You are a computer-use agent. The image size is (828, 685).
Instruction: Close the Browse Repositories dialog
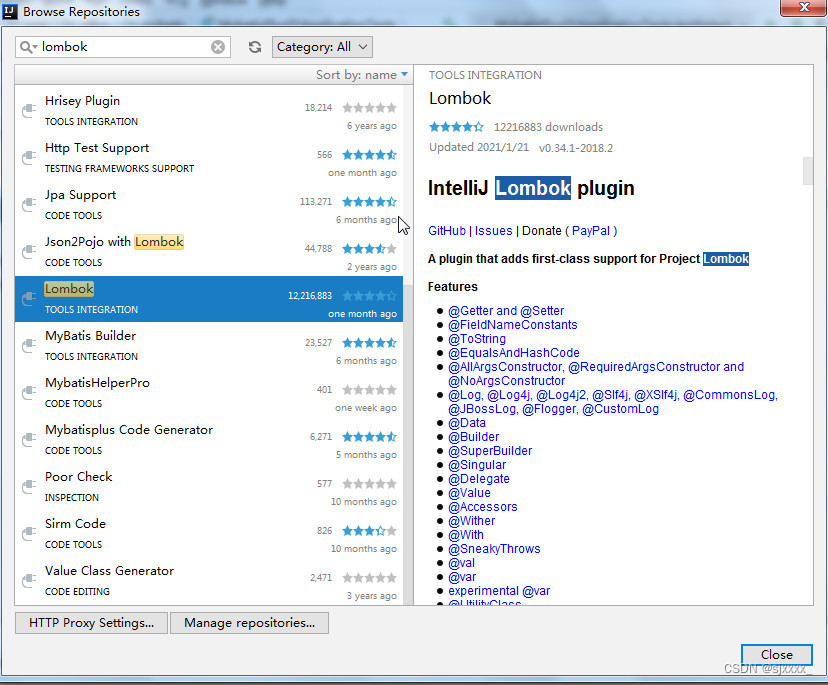[x=776, y=654]
